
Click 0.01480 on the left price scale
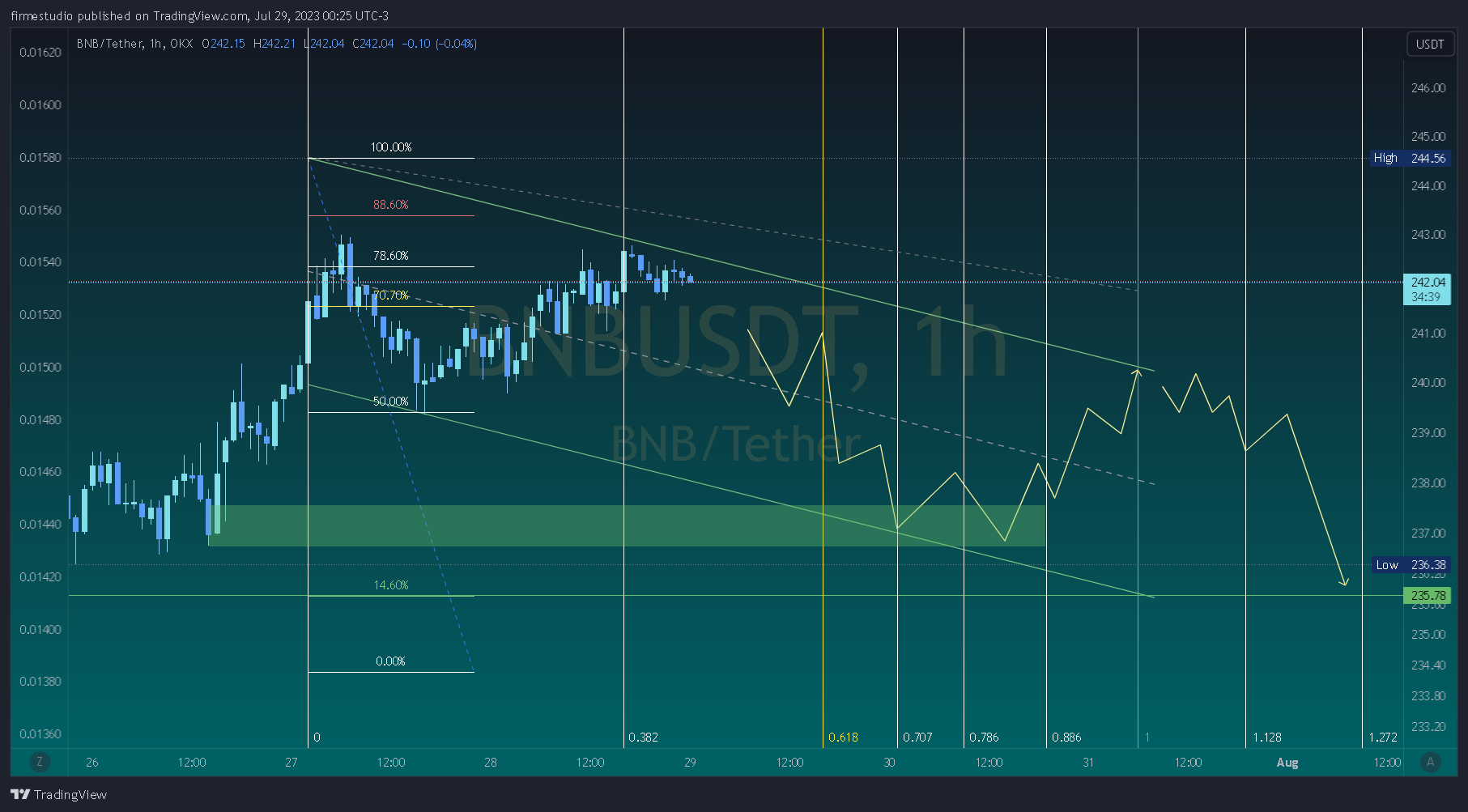40,420
